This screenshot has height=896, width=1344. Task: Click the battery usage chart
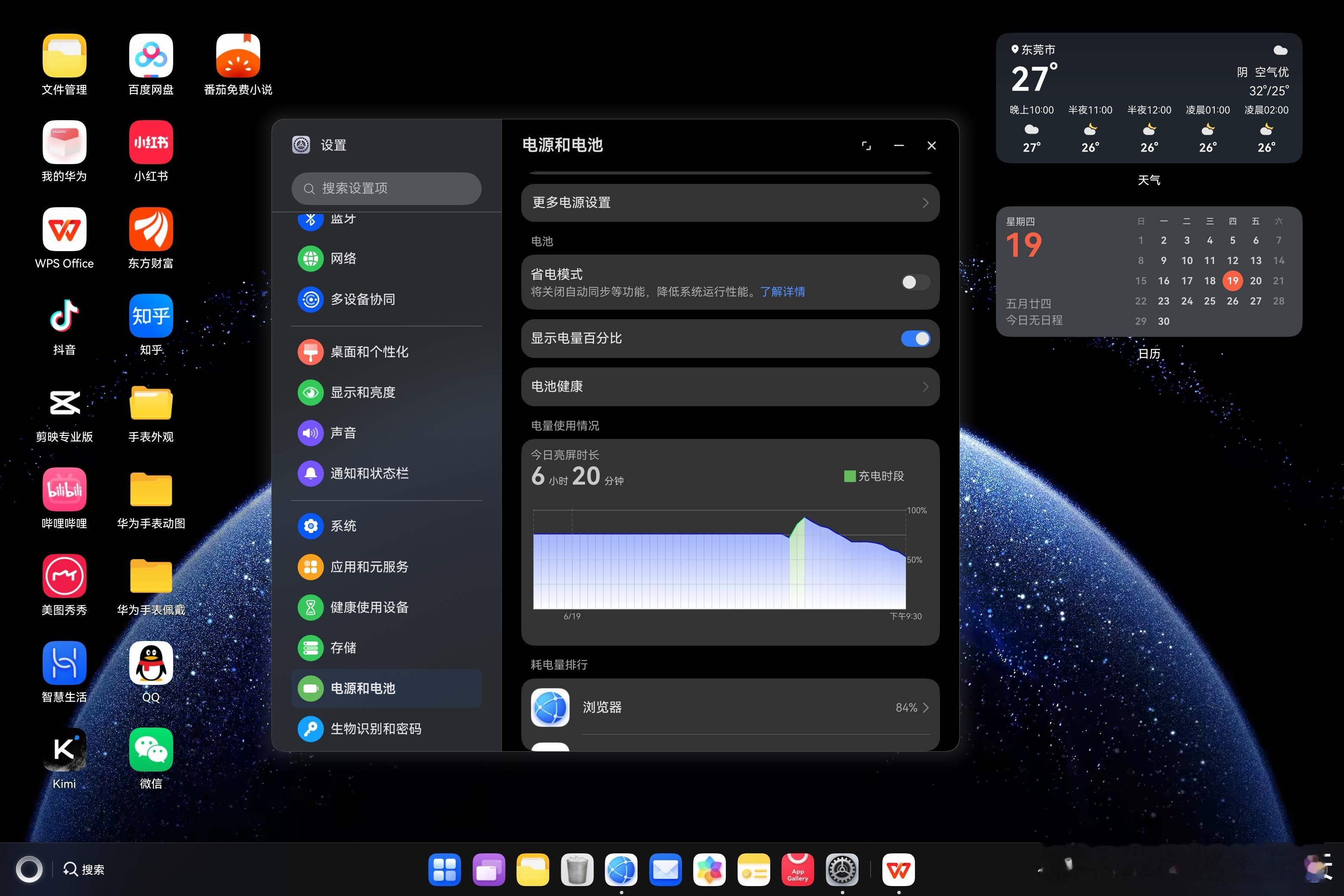click(719, 560)
